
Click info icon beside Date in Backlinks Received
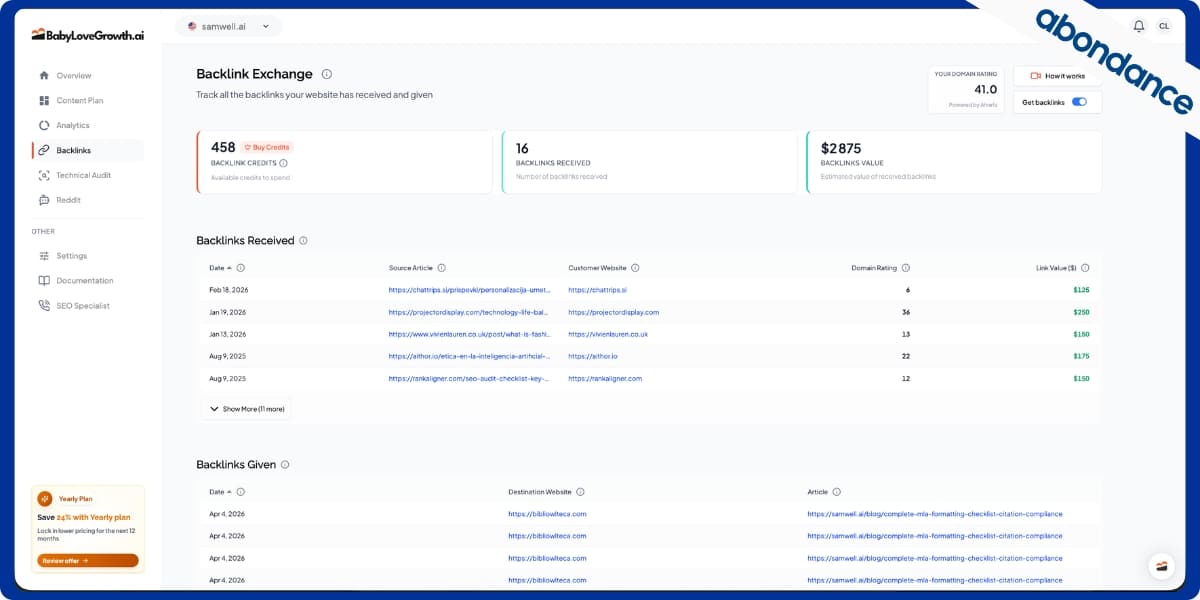pos(241,268)
